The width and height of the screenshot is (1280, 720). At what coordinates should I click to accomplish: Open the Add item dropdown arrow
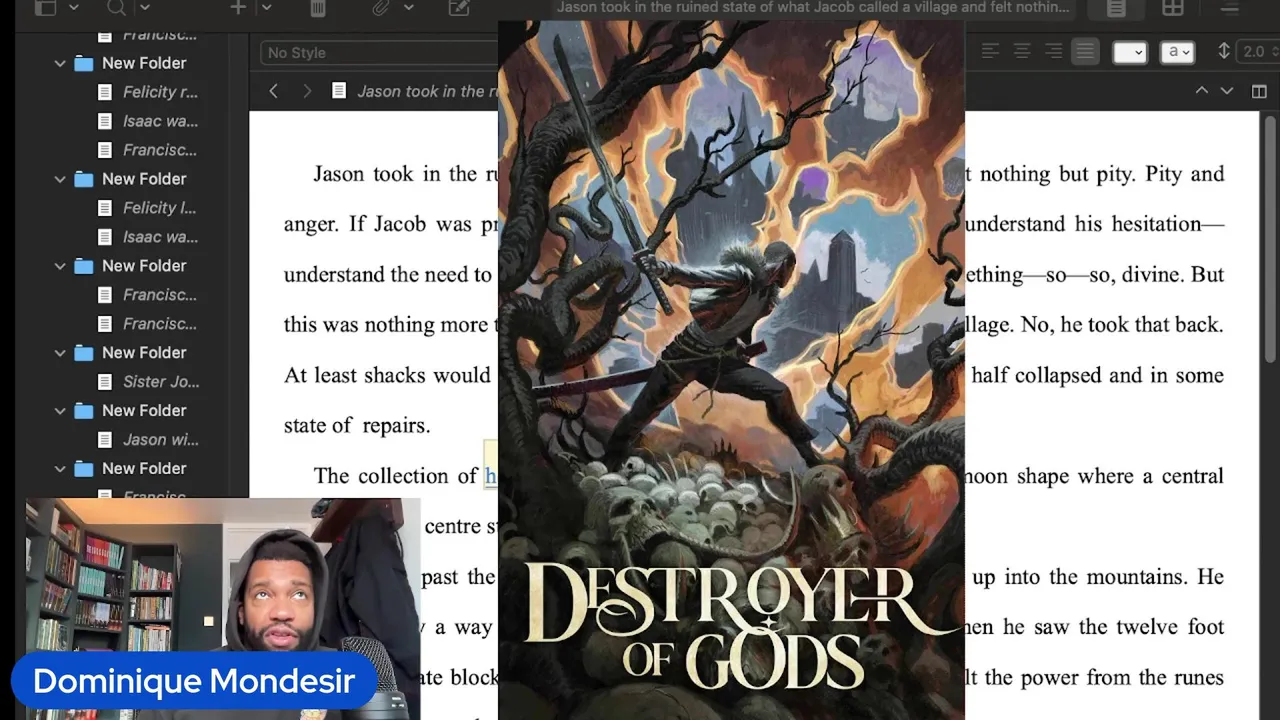coord(266,7)
